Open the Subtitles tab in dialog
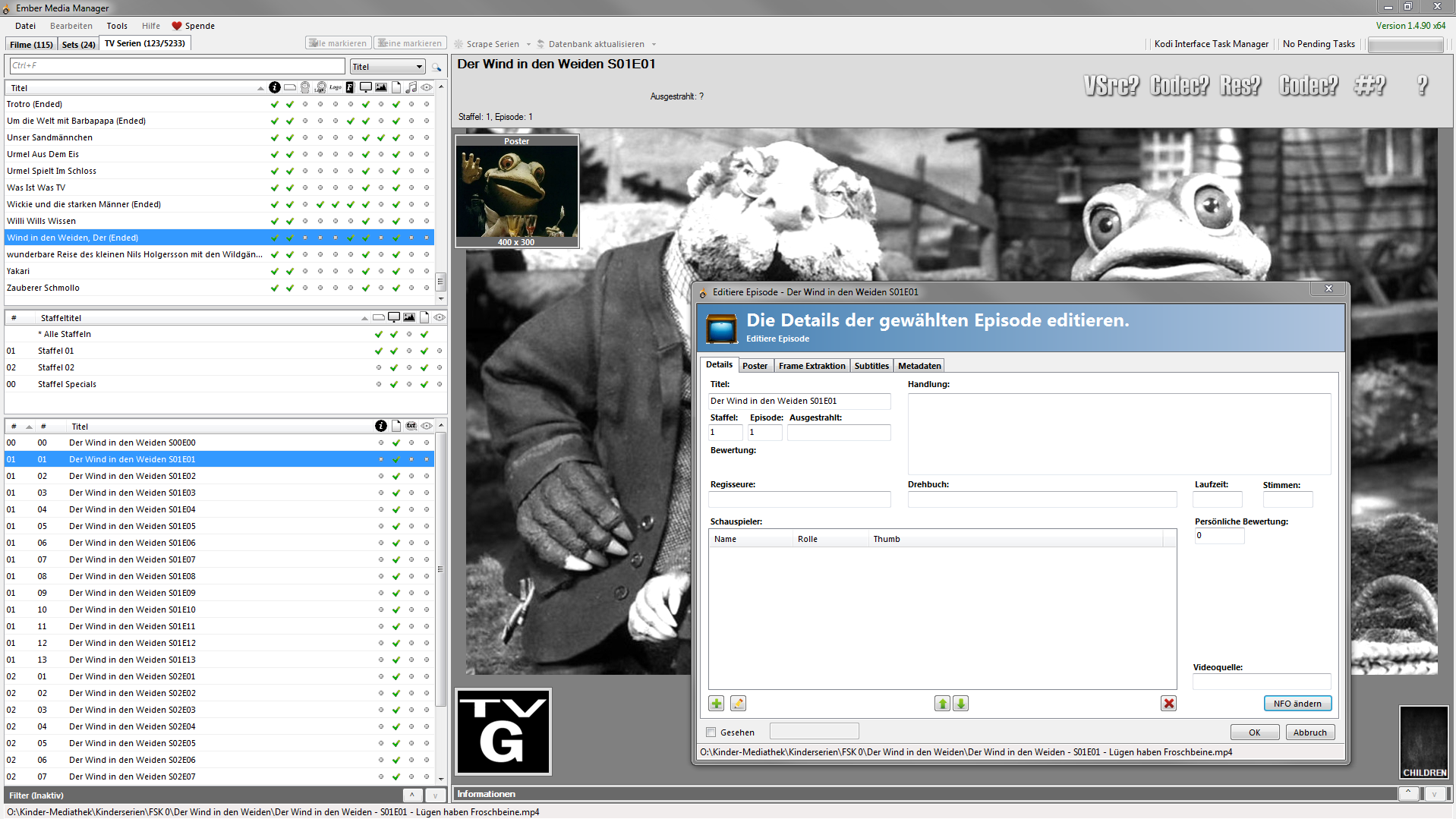This screenshot has height=819, width=1456. [x=871, y=366]
